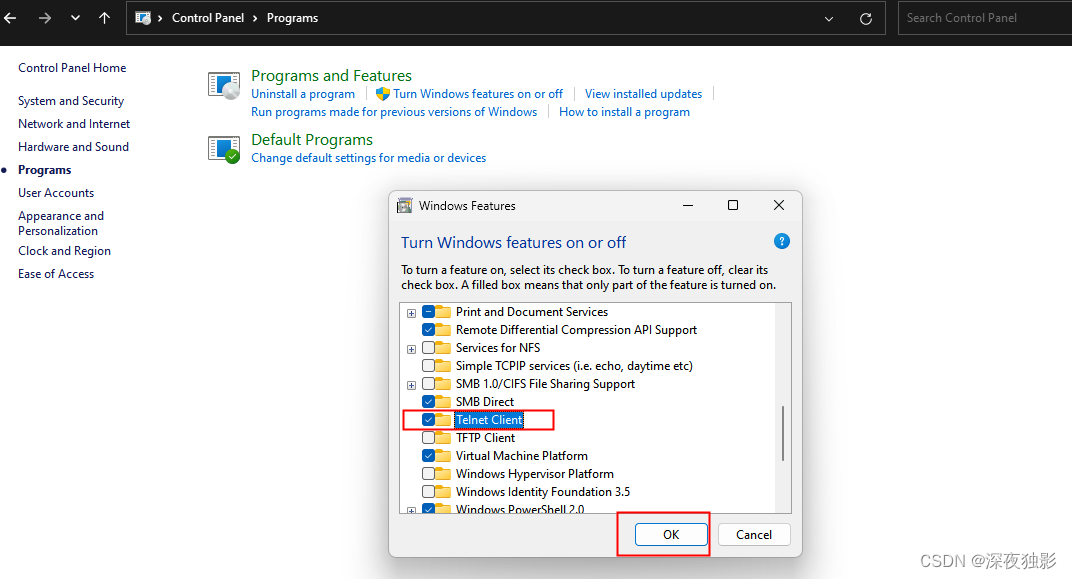1072x579 pixels.
Task: Check the Services for NFS checkbox
Action: (x=429, y=348)
